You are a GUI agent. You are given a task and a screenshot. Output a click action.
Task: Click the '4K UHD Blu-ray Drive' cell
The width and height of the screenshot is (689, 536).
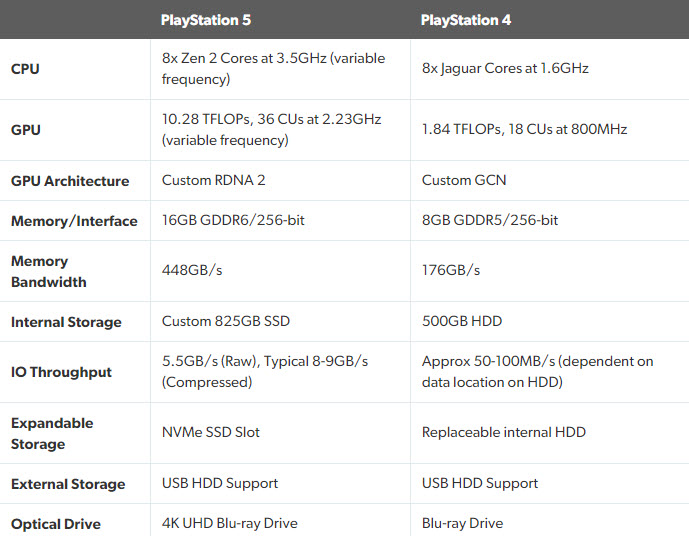(x=230, y=523)
